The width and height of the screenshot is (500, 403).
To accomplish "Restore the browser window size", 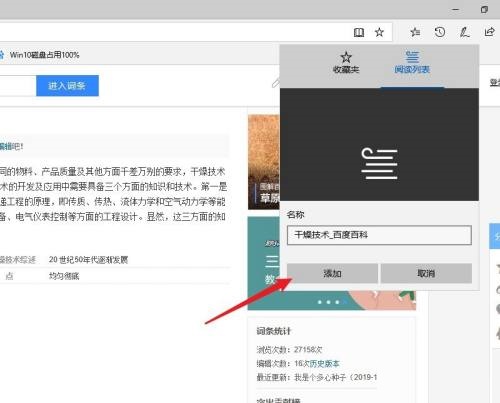I will [484, 10].
